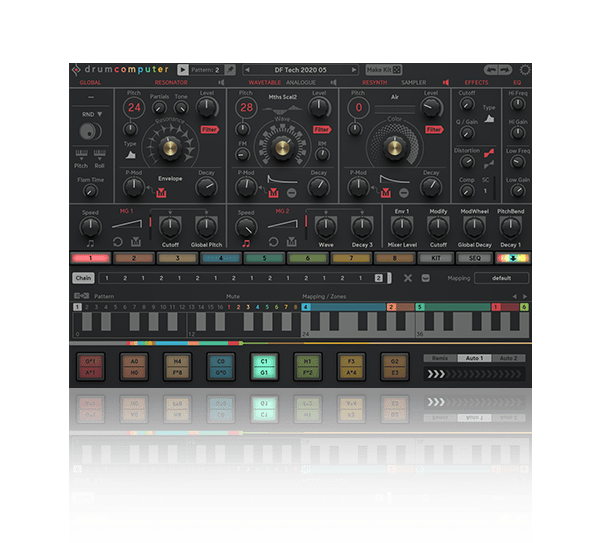Toggle MG 1 tempo sync note icon

coord(90,243)
